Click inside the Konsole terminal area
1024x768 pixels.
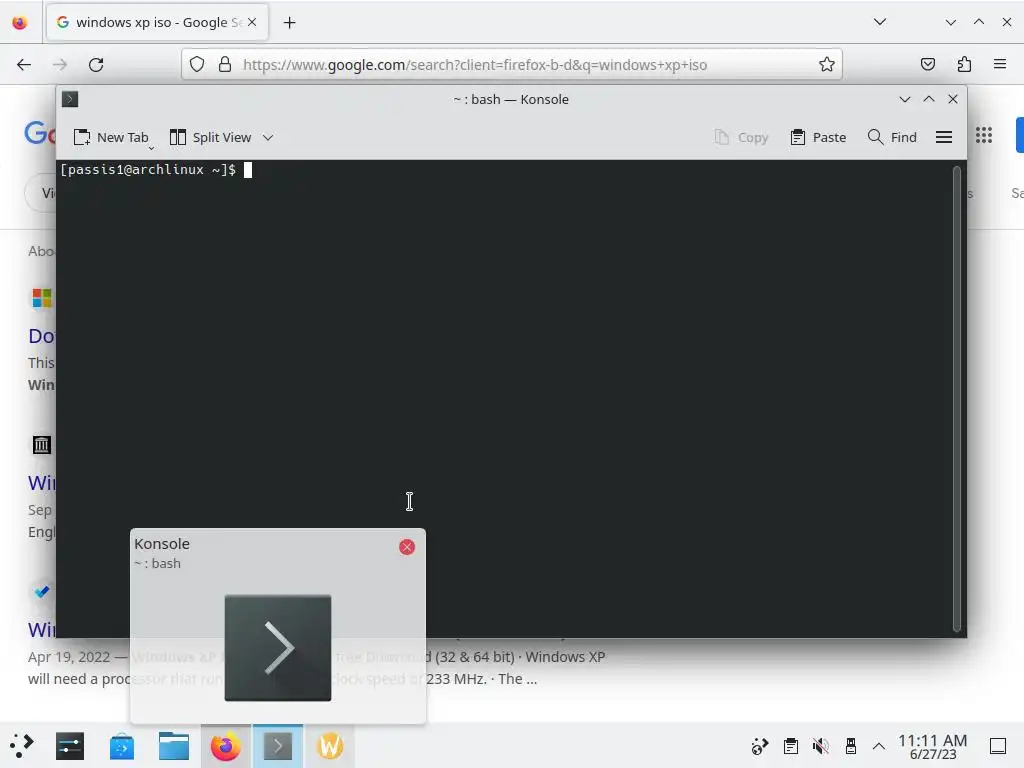tap(503, 398)
